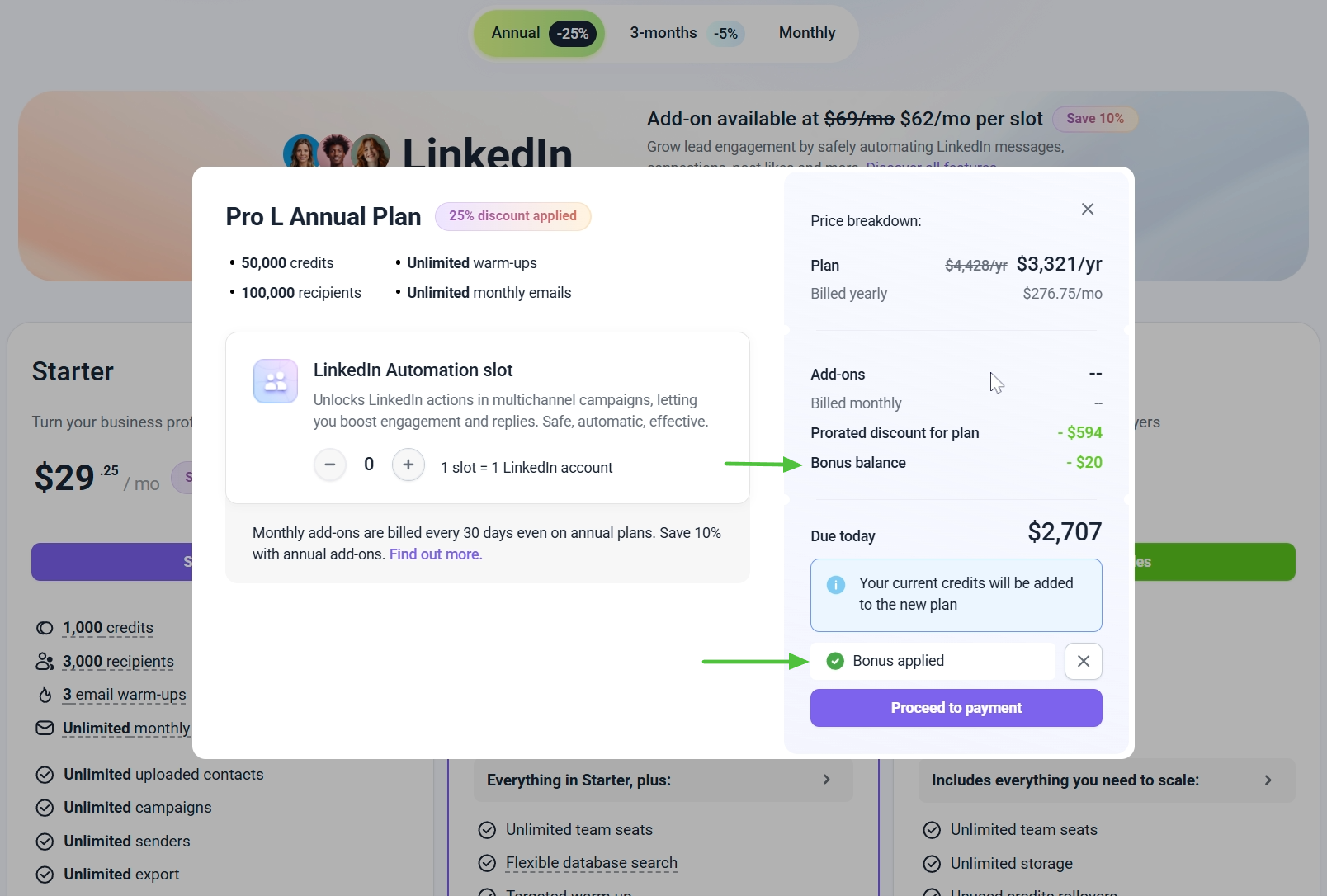
Task: Click the green plan button behind modal
Action: (x=1215, y=562)
